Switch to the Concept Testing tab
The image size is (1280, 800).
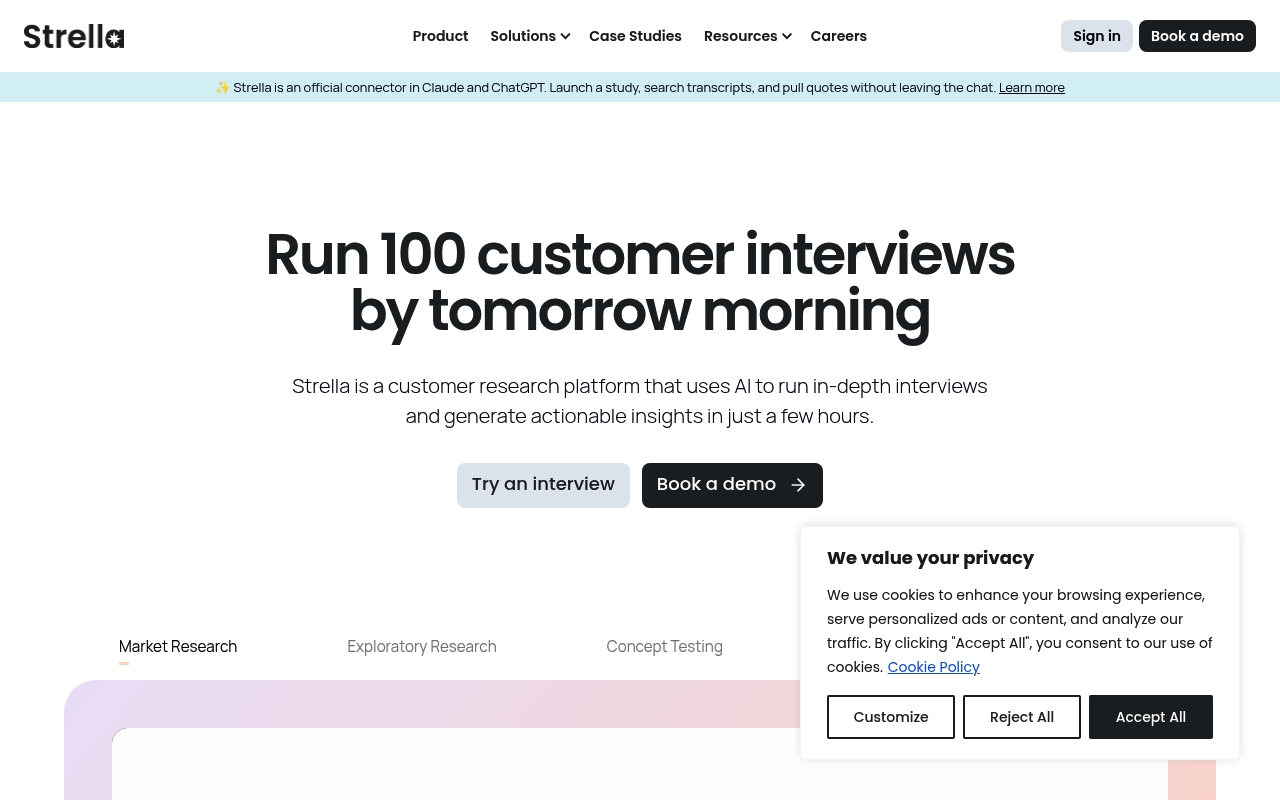tap(664, 646)
